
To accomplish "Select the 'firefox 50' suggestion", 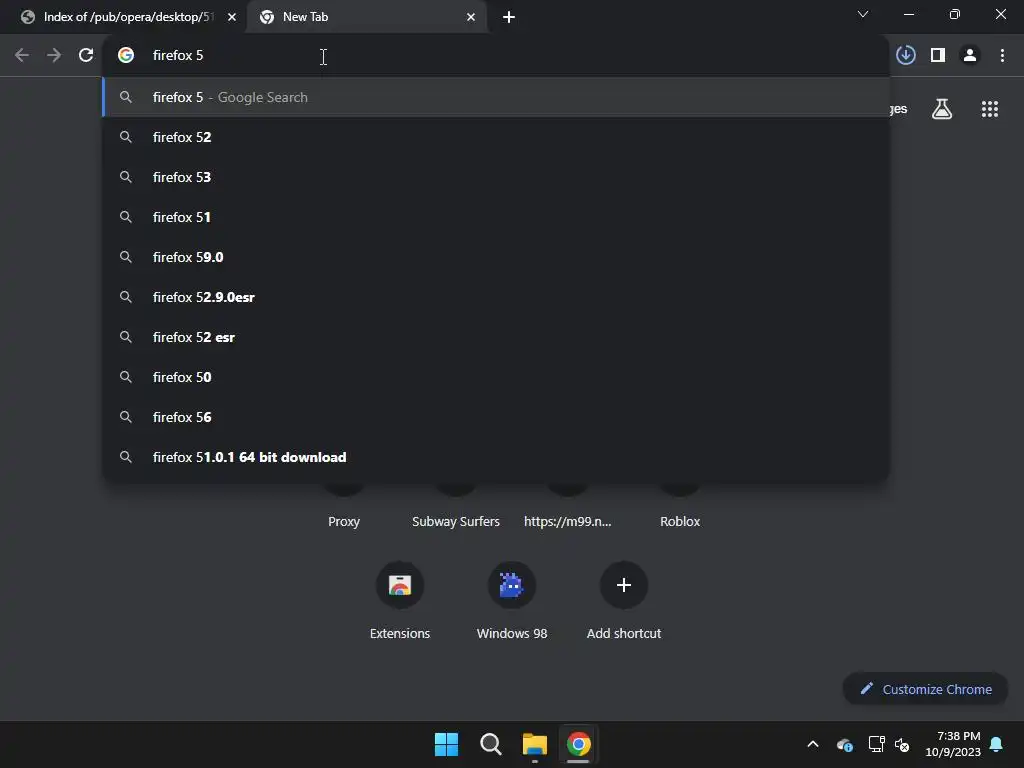I will coord(496,377).
